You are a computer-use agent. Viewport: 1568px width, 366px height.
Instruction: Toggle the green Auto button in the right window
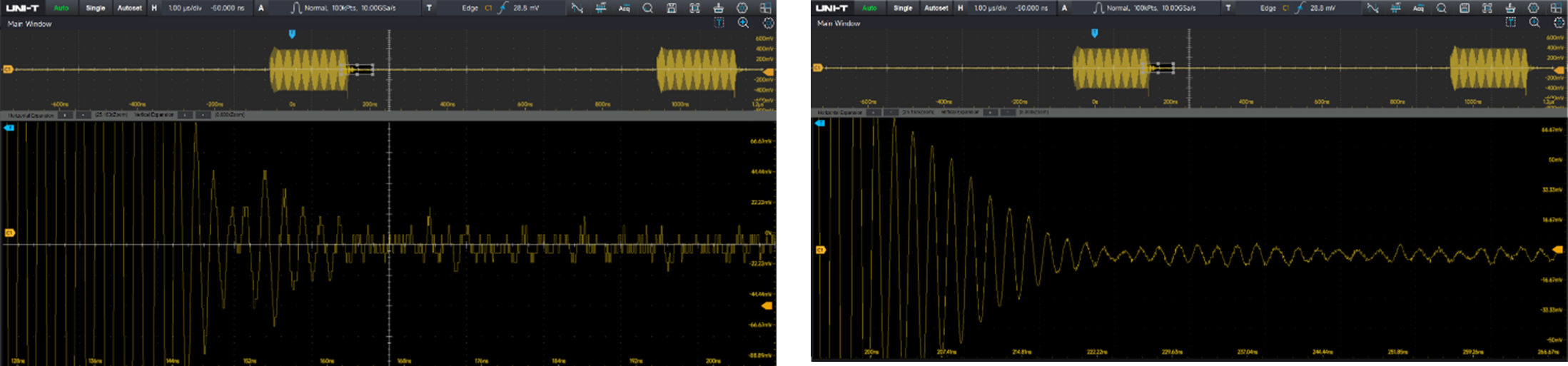point(869,9)
